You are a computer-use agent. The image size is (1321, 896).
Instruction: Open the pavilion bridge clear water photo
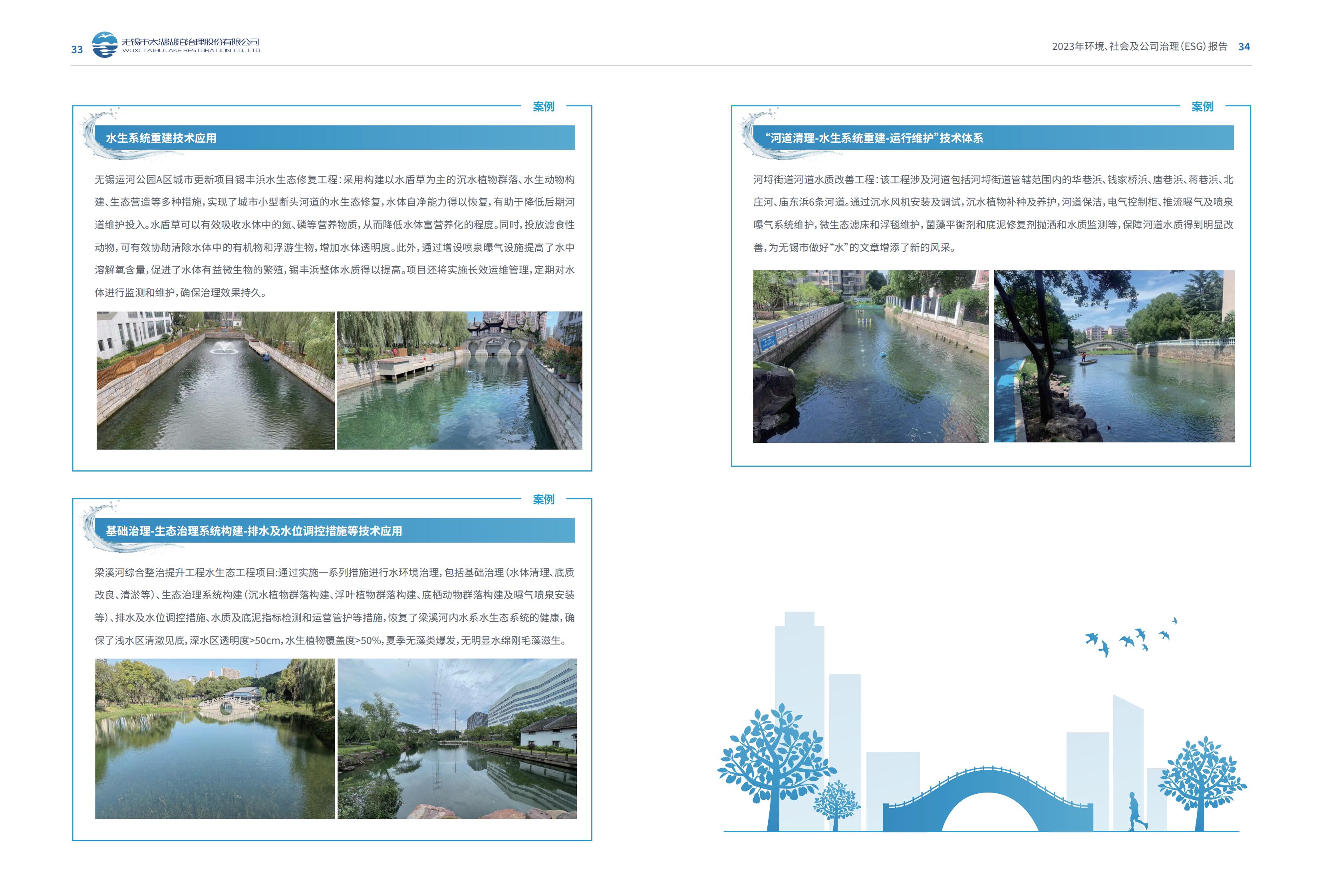(459, 380)
